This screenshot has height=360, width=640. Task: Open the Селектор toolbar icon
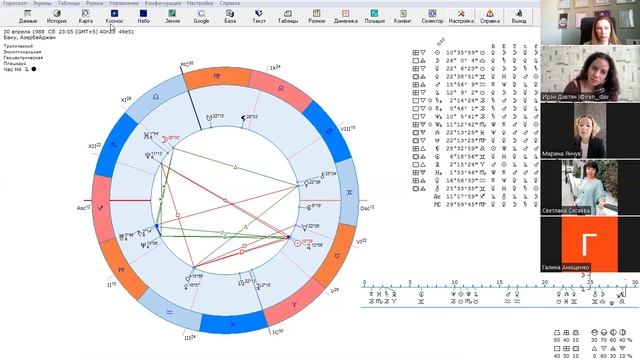coord(432,16)
